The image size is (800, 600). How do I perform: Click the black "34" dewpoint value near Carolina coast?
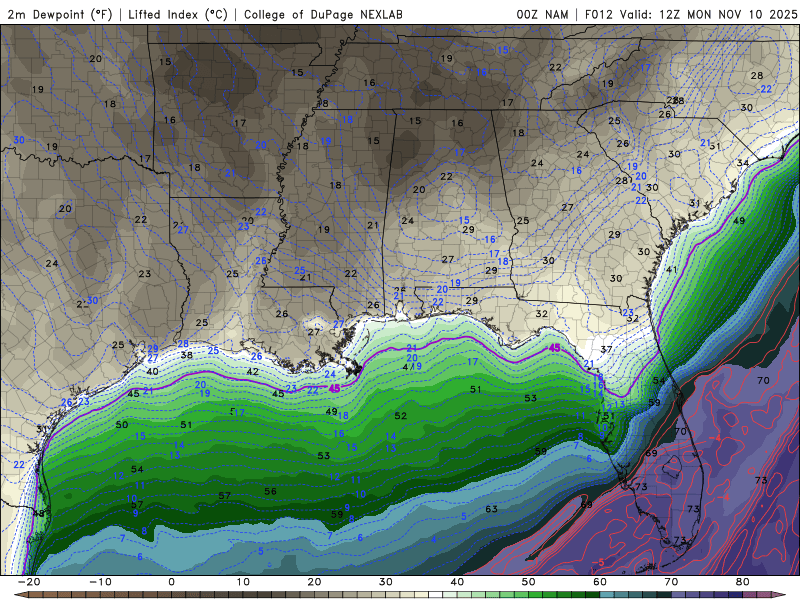(x=743, y=163)
